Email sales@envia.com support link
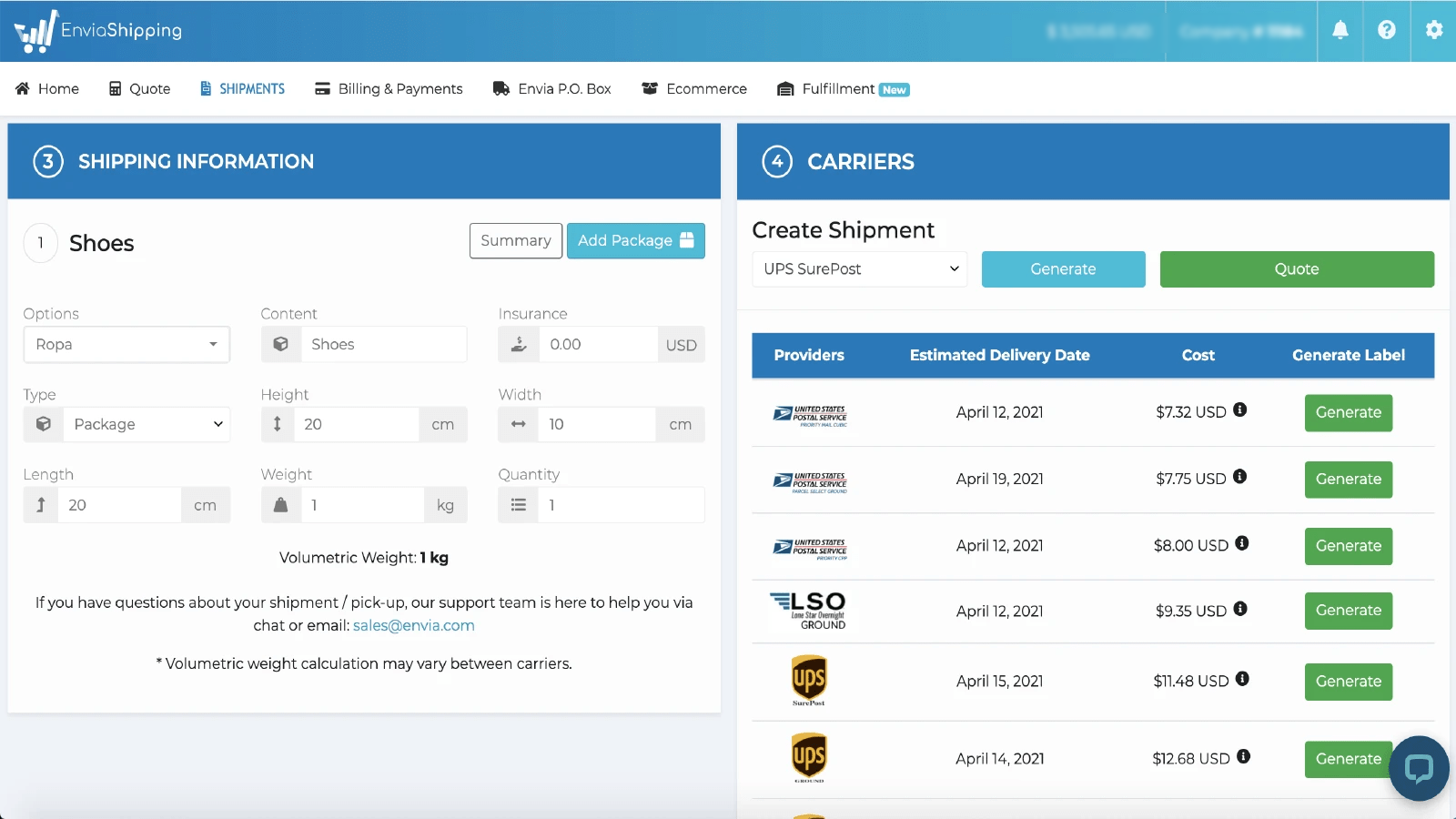This screenshot has width=1456, height=819. point(414,625)
